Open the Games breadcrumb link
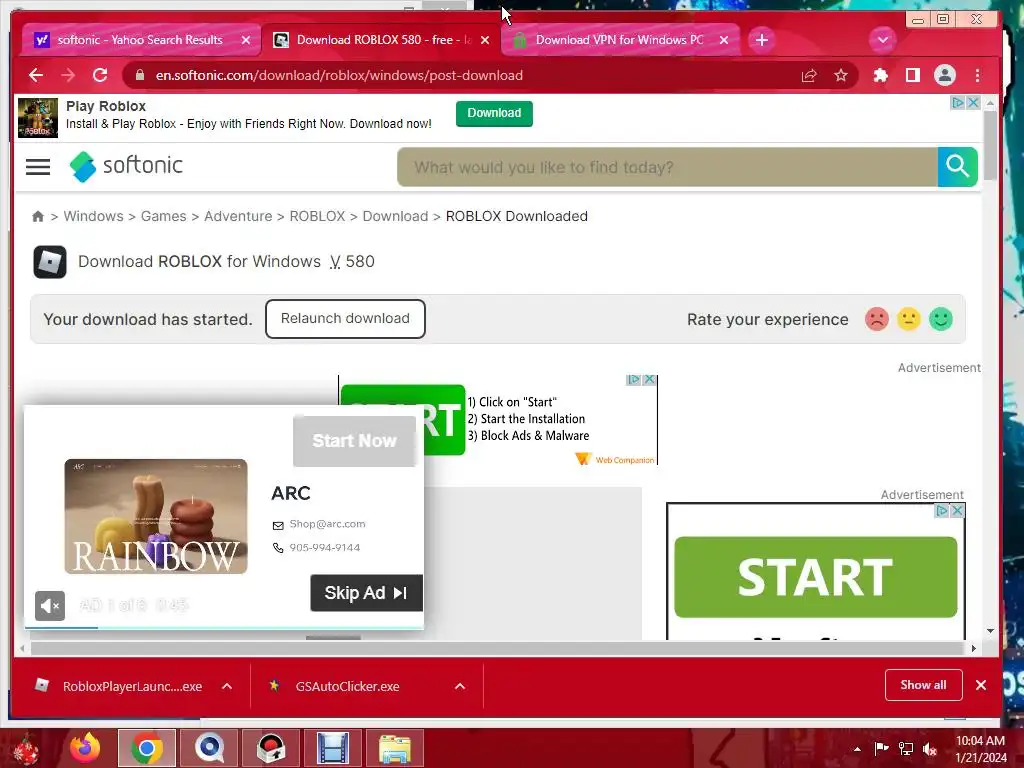Image resolution: width=1024 pixels, height=768 pixels. [x=163, y=216]
